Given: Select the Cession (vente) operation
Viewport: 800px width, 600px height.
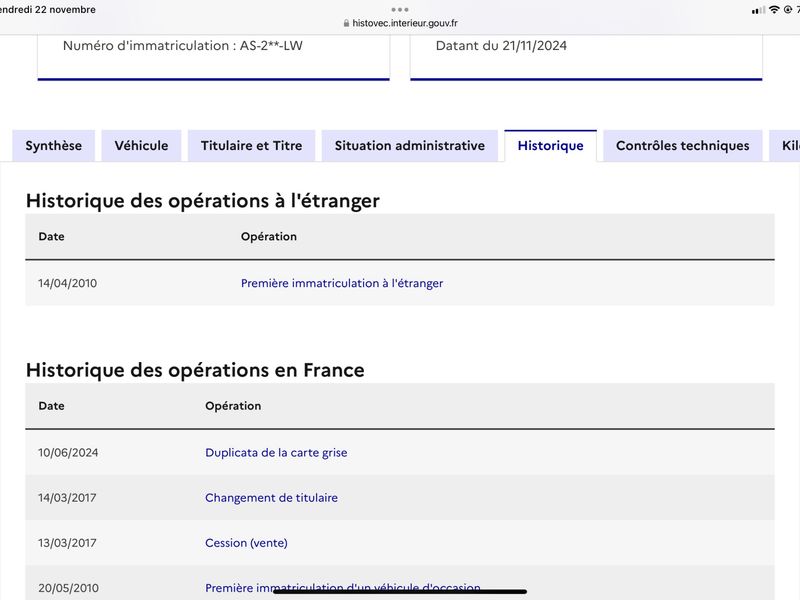Looking at the screenshot, I should tap(246, 543).
